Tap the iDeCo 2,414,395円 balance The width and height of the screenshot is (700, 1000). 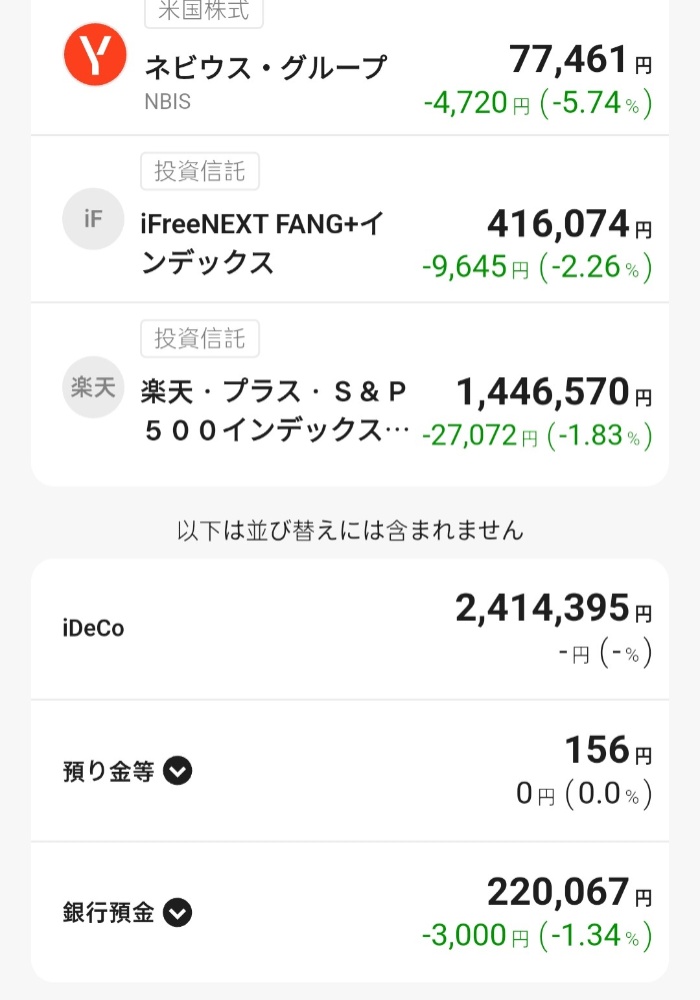[x=553, y=608]
